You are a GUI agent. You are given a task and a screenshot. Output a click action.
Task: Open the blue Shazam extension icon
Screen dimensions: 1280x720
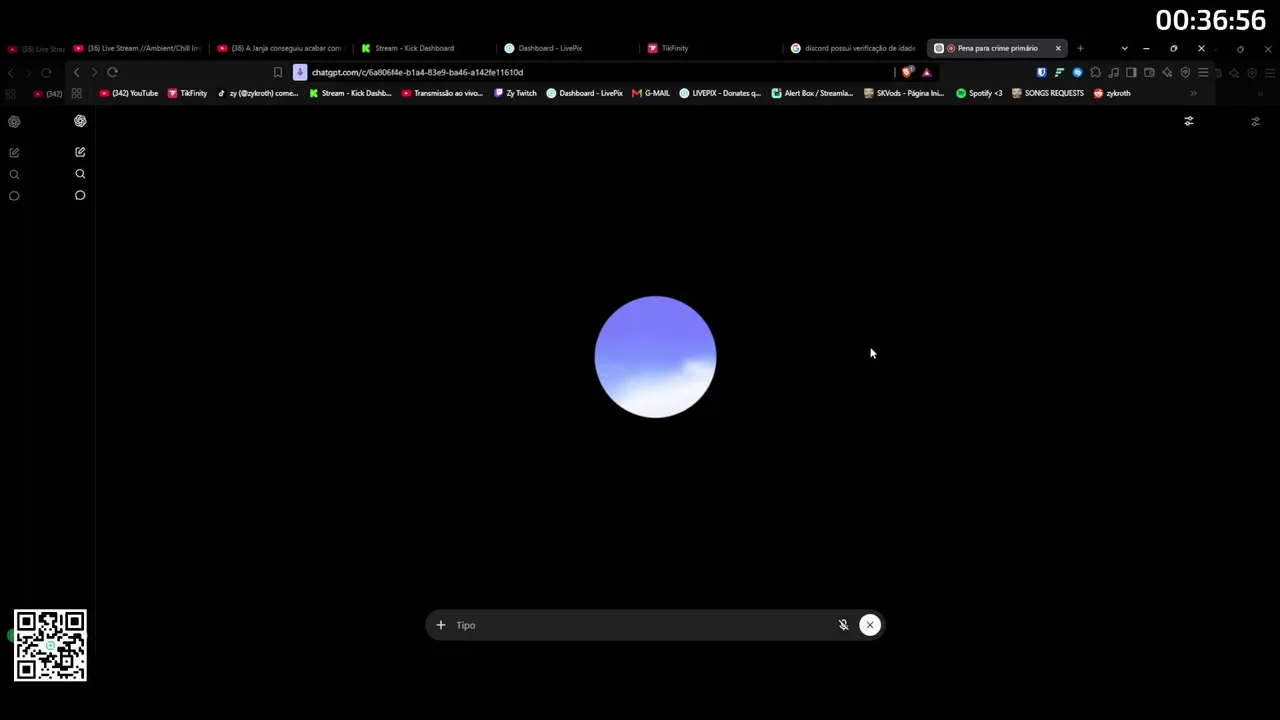pos(1077,72)
